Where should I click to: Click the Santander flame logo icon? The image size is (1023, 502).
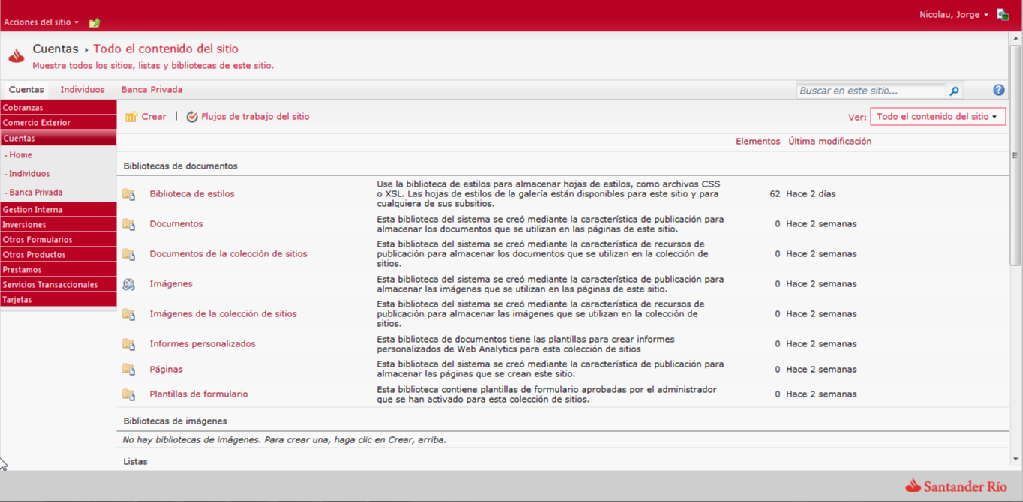coord(16,57)
